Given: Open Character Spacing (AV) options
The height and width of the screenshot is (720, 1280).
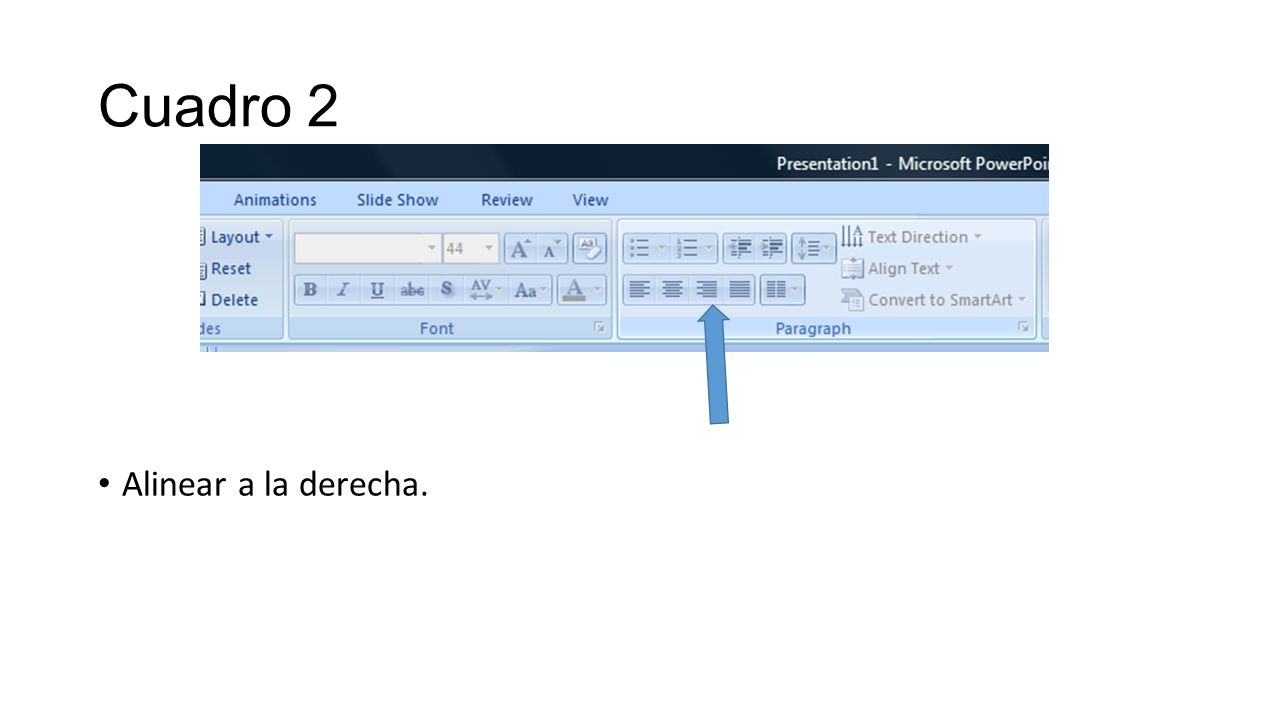Looking at the screenshot, I should pyautogui.click(x=485, y=290).
